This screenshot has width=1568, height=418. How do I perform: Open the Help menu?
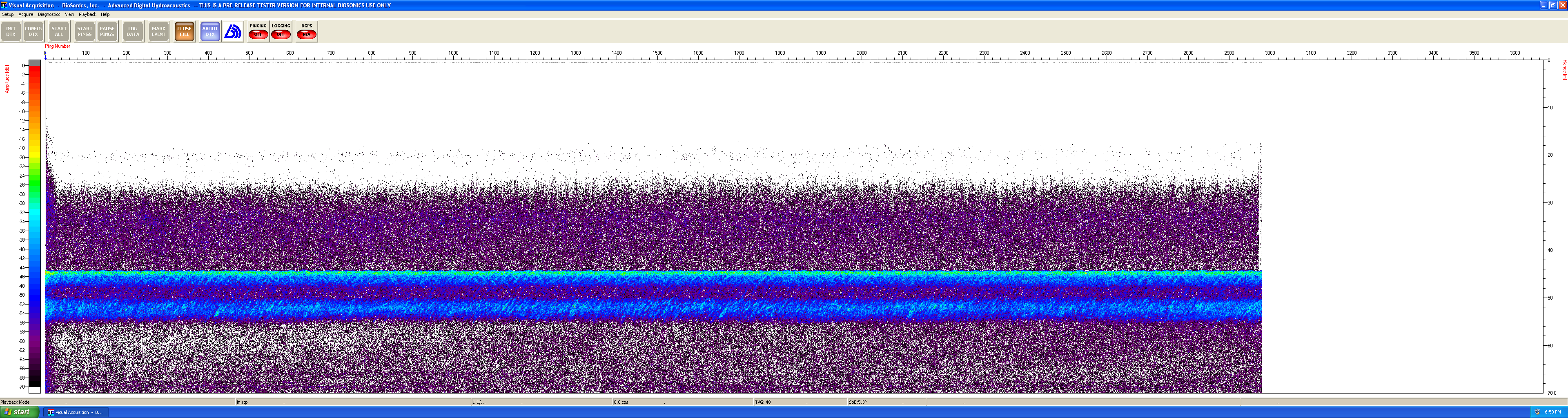(105, 14)
